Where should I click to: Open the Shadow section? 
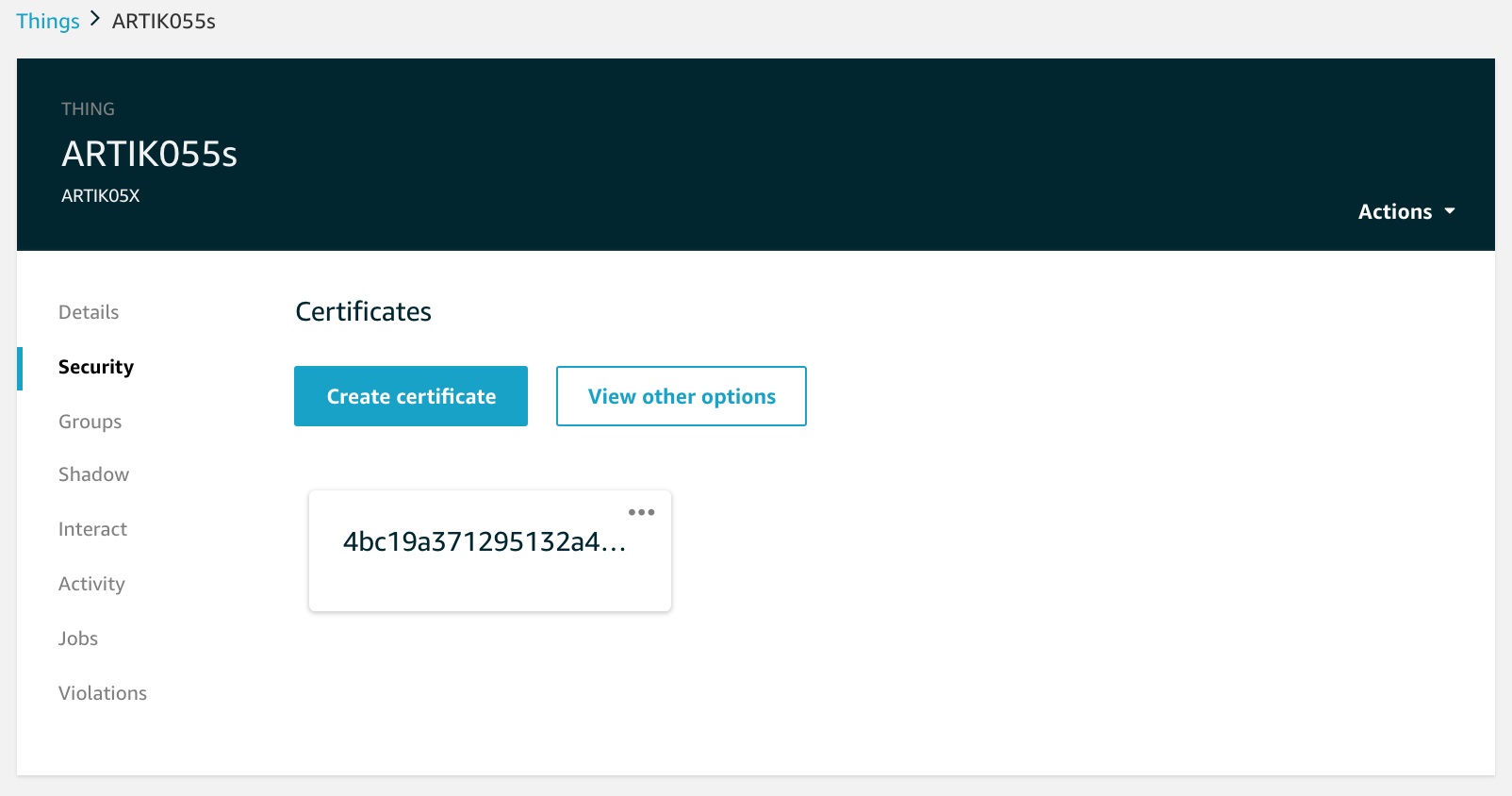coord(94,474)
